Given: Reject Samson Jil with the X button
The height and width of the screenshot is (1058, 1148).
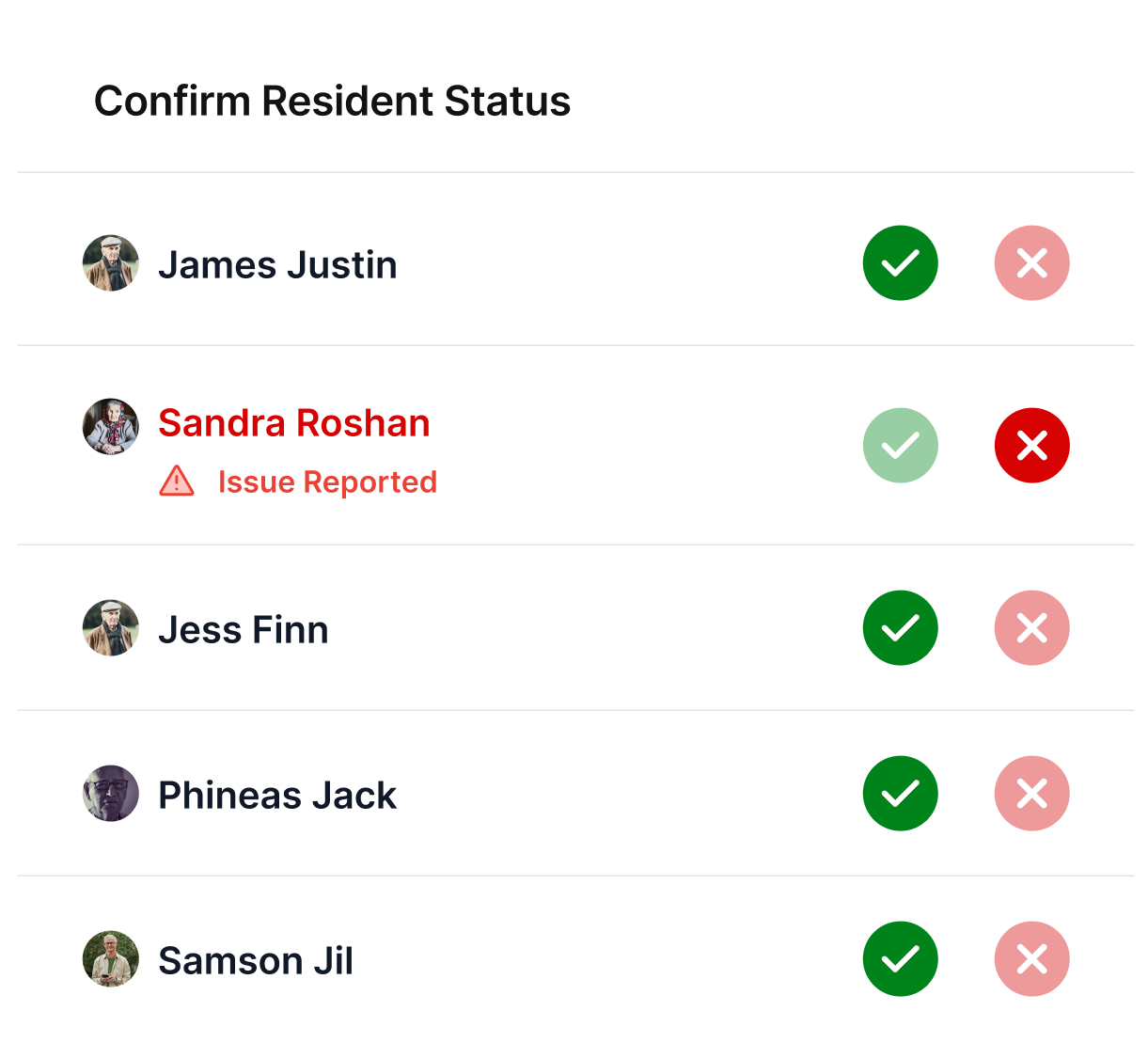Looking at the screenshot, I should (x=1031, y=959).
